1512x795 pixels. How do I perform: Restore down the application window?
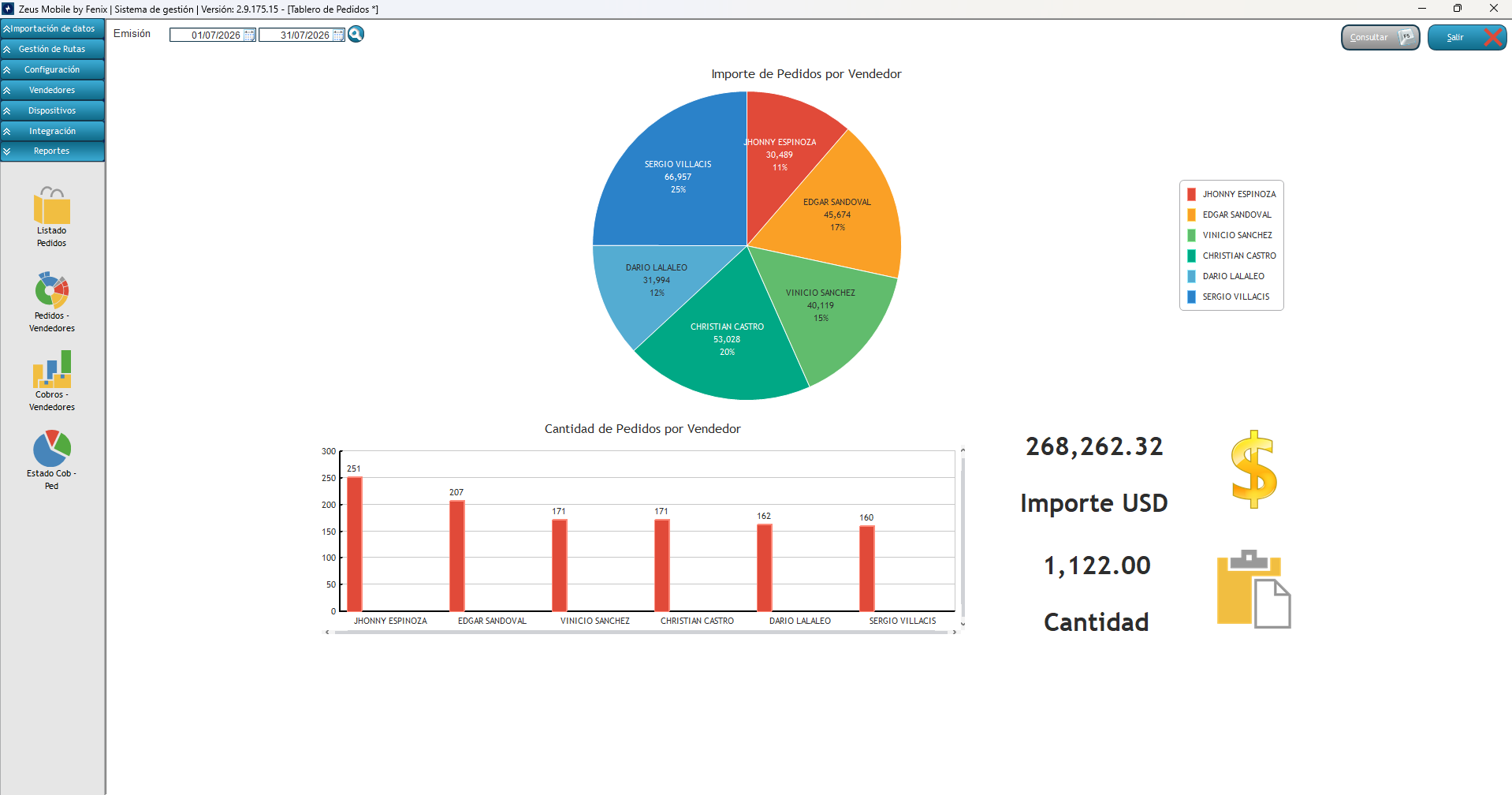click(1458, 9)
